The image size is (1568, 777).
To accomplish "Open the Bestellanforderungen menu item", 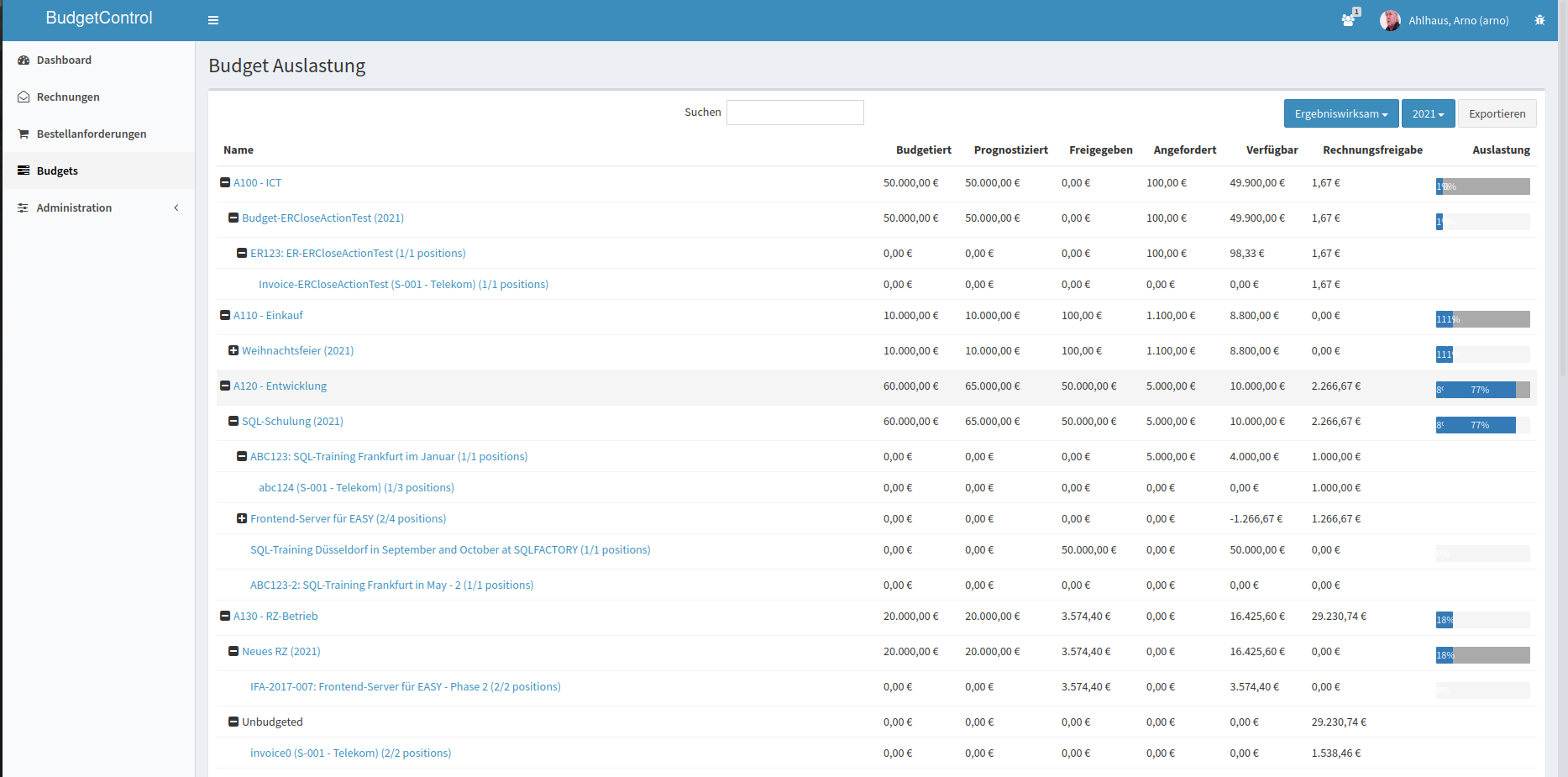I will [98, 134].
